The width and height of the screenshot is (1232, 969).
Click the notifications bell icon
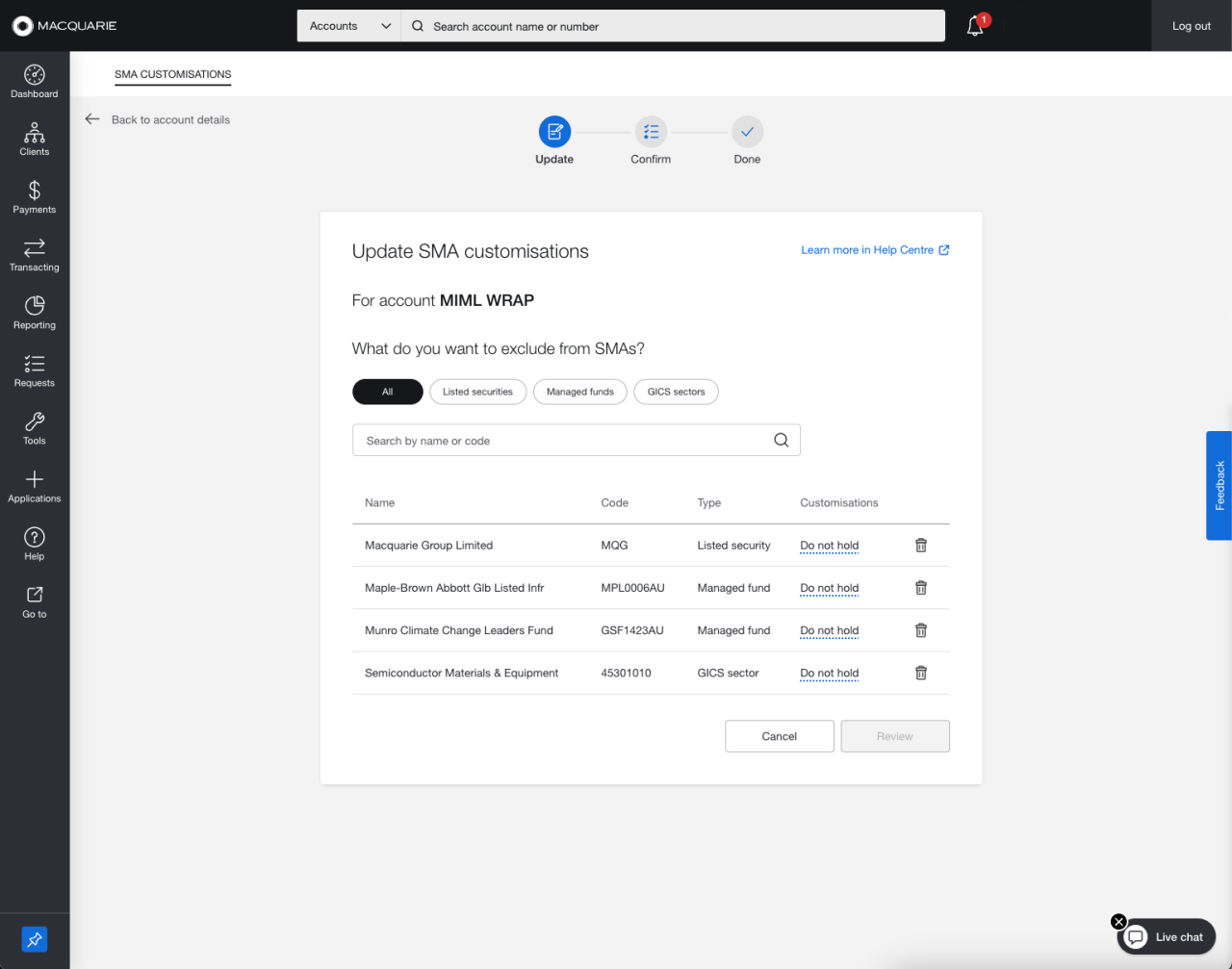pyautogui.click(x=975, y=26)
